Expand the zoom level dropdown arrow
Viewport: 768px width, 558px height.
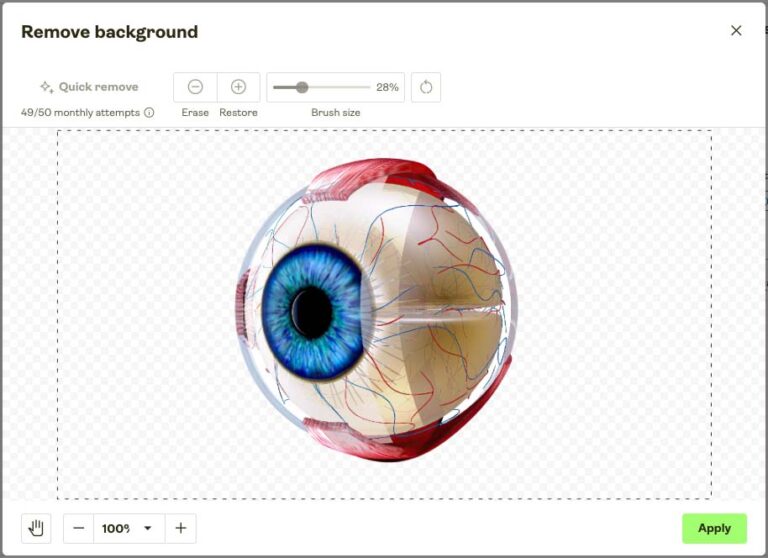tap(148, 528)
